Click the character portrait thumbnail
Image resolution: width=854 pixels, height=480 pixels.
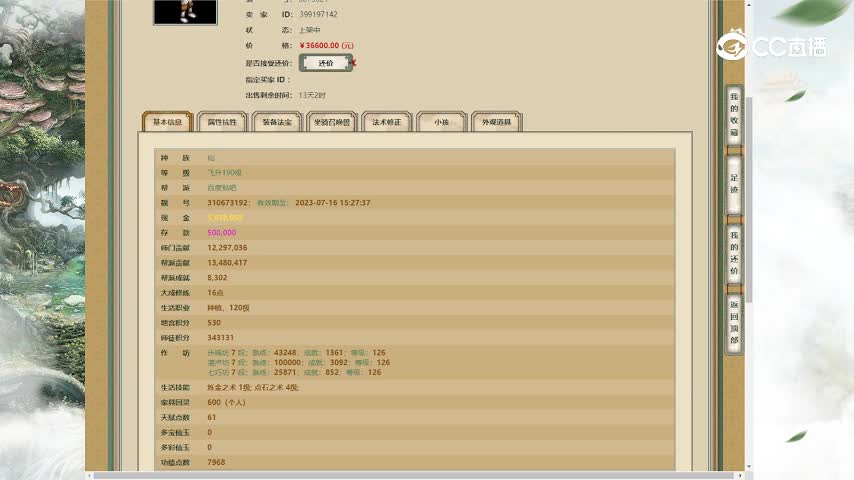point(185,11)
